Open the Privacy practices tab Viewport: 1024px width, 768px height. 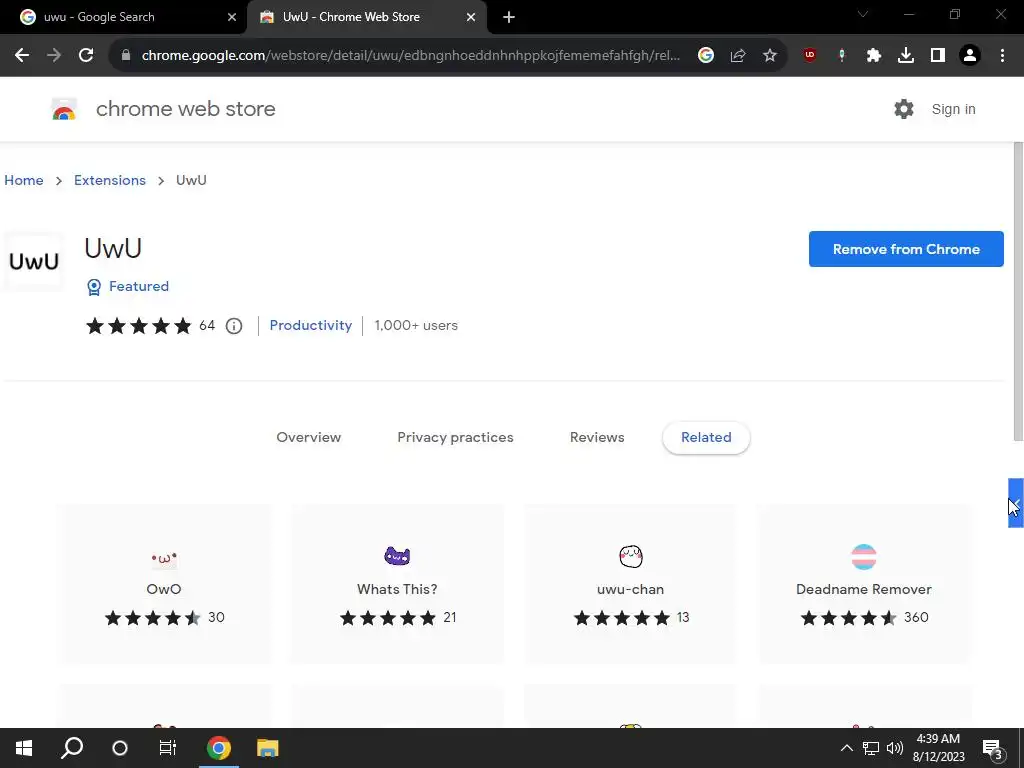tap(455, 438)
